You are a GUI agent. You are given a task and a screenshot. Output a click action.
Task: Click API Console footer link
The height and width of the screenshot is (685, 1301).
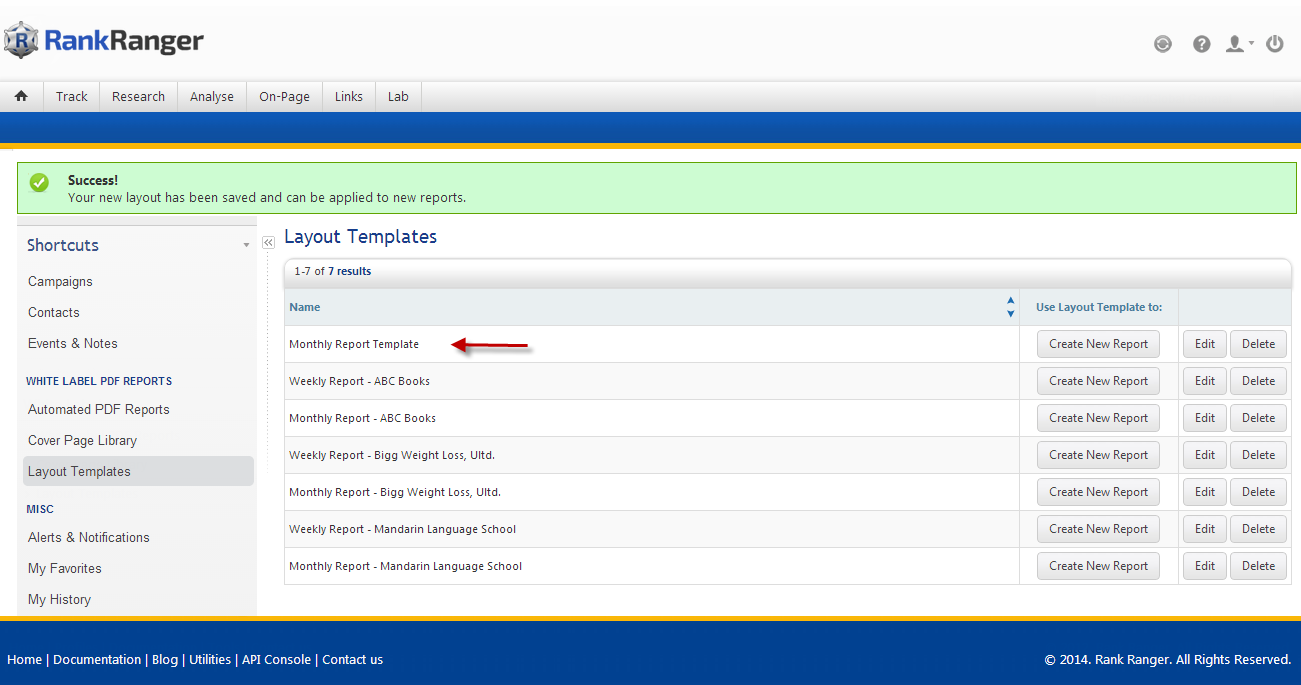pyautogui.click(x=276, y=660)
